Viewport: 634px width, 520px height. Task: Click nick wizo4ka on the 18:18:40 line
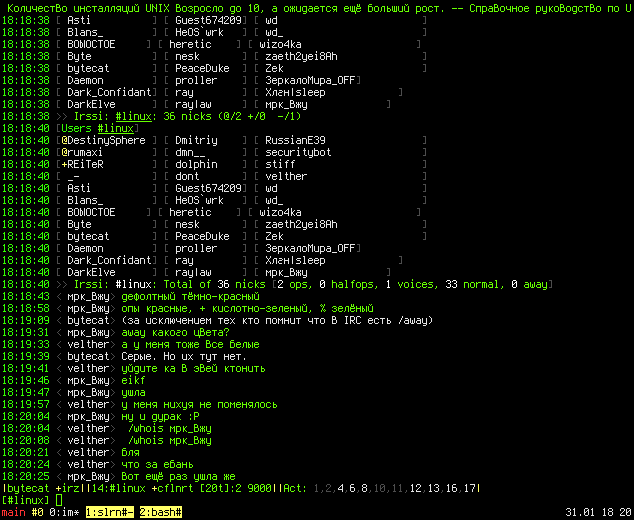point(280,212)
